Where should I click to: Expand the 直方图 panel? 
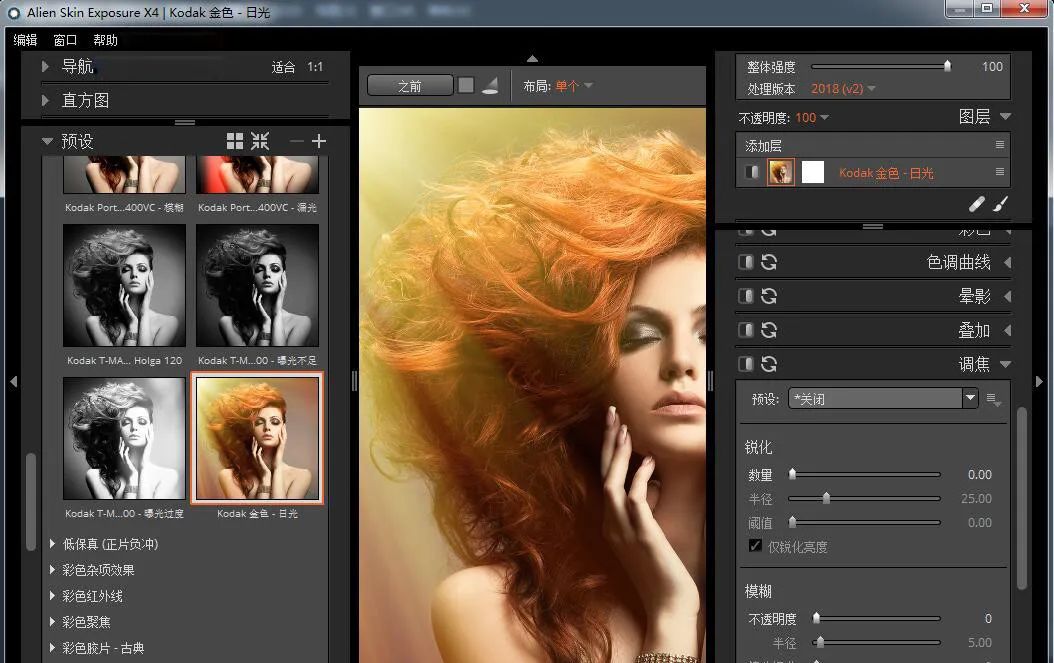[45, 100]
